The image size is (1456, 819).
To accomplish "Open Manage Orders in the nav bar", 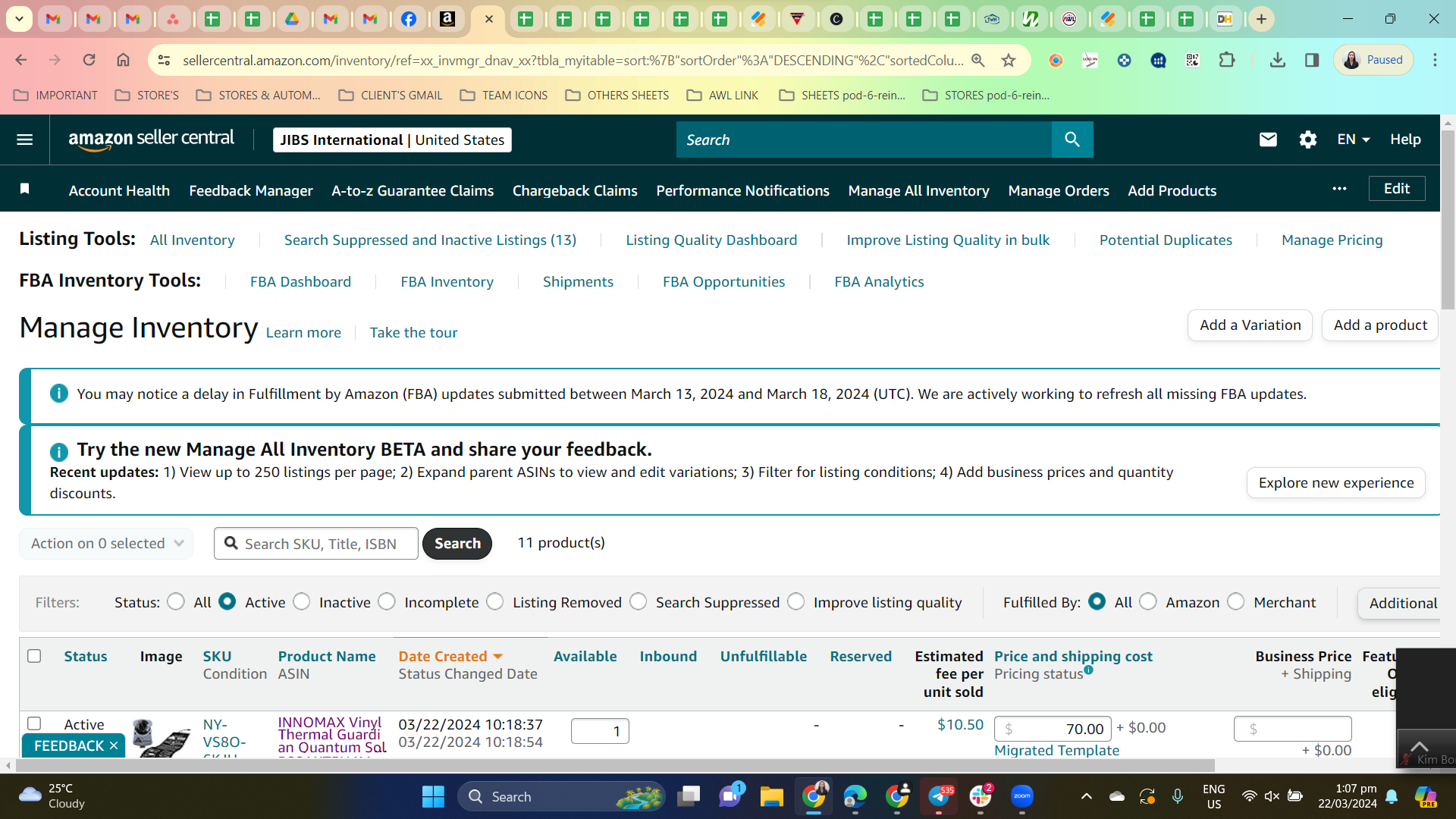I will [1059, 190].
